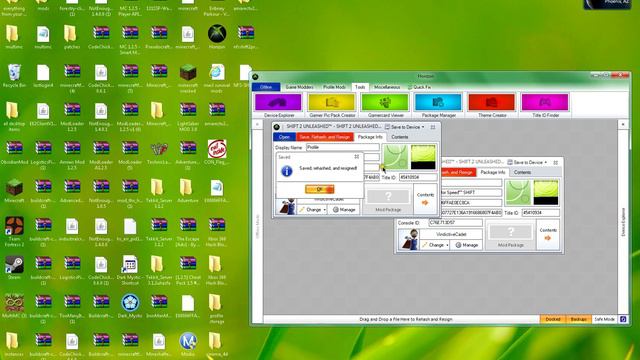Click Manage in the rear package window

(467, 245)
